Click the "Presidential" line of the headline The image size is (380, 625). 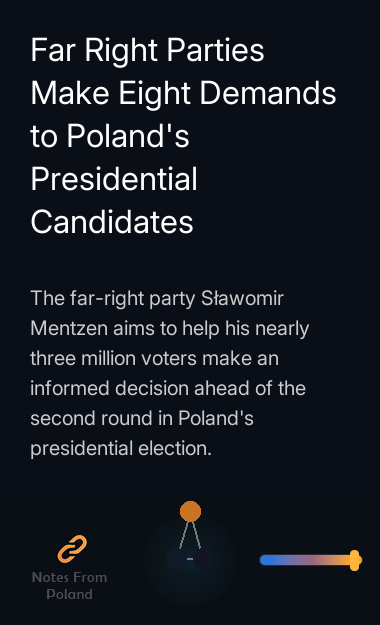(114, 179)
